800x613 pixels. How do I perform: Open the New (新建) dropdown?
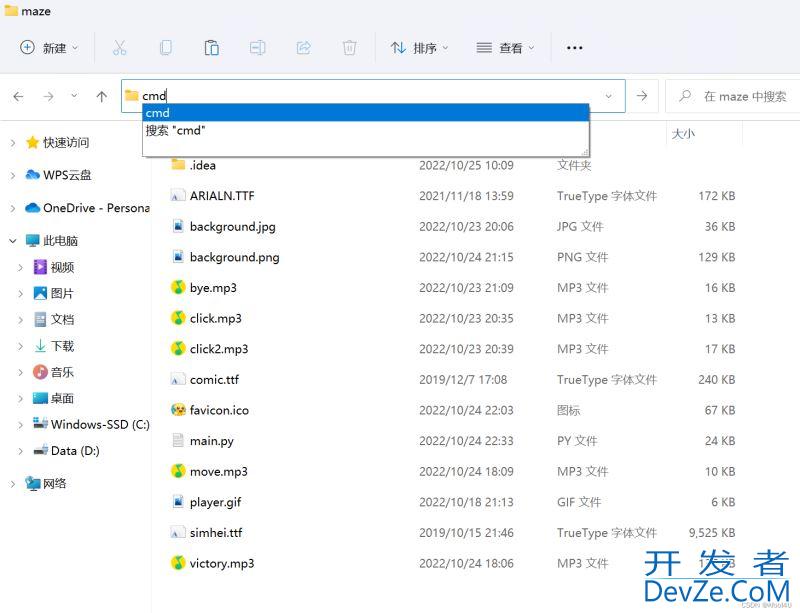click(49, 48)
